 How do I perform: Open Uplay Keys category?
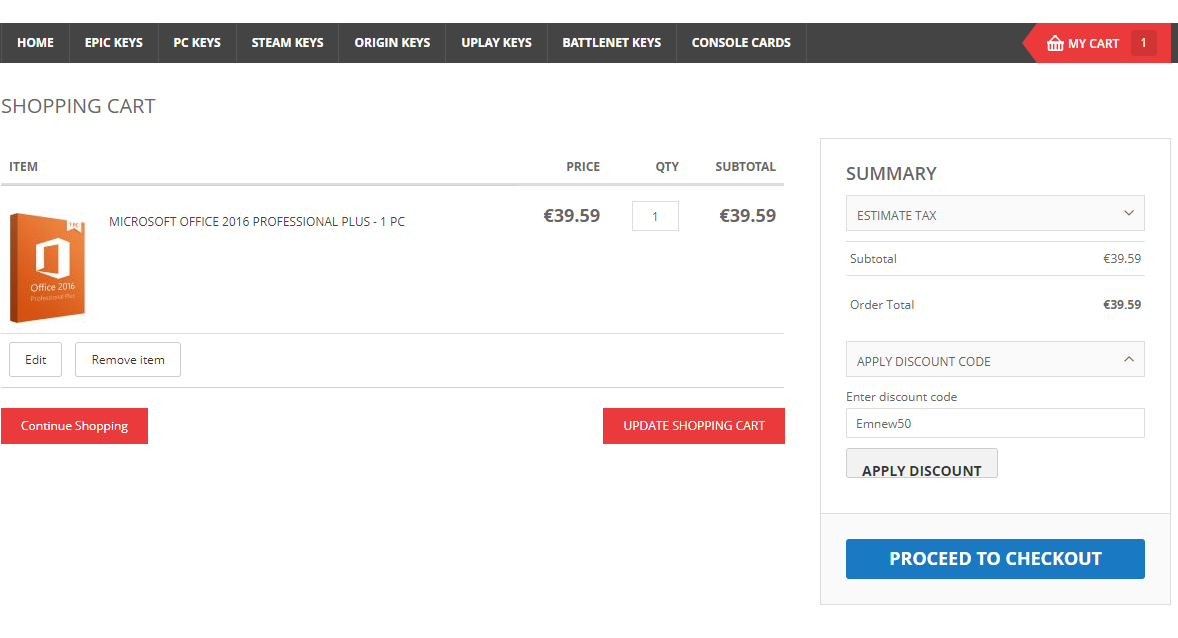coord(496,43)
